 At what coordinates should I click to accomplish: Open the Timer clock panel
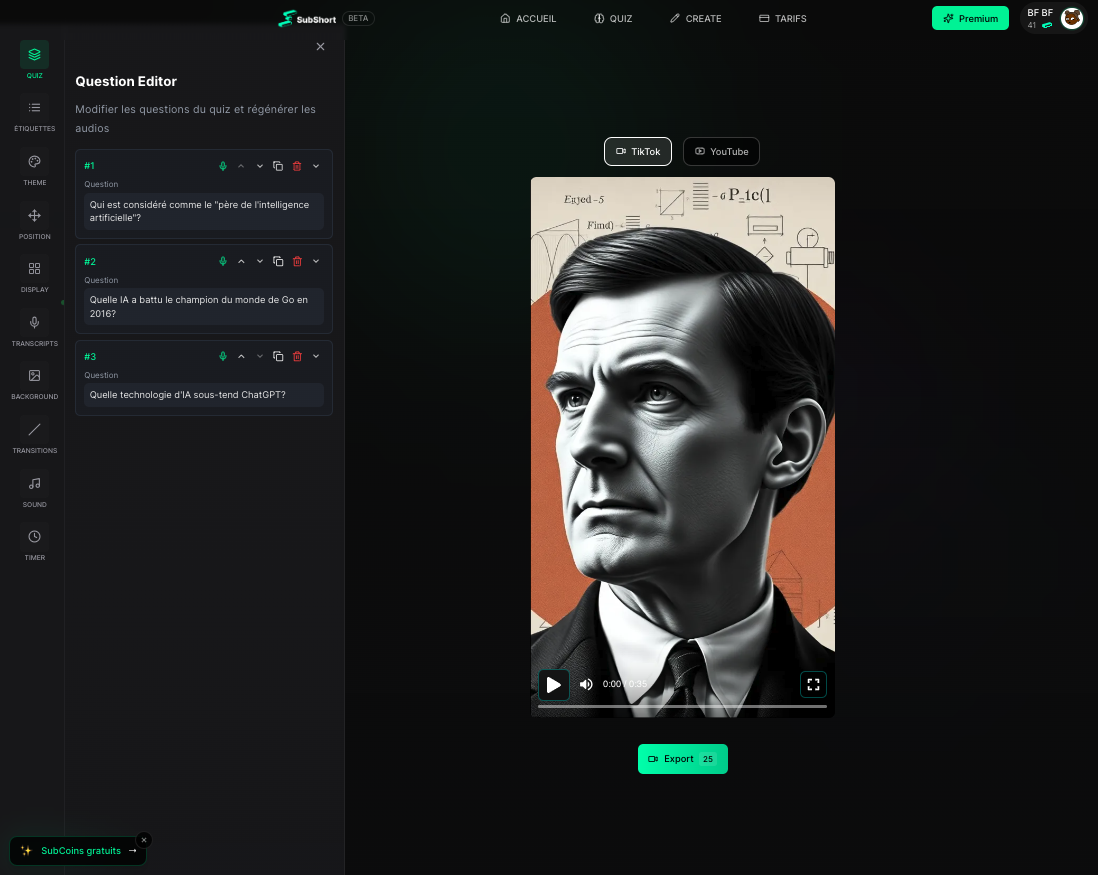(34, 543)
